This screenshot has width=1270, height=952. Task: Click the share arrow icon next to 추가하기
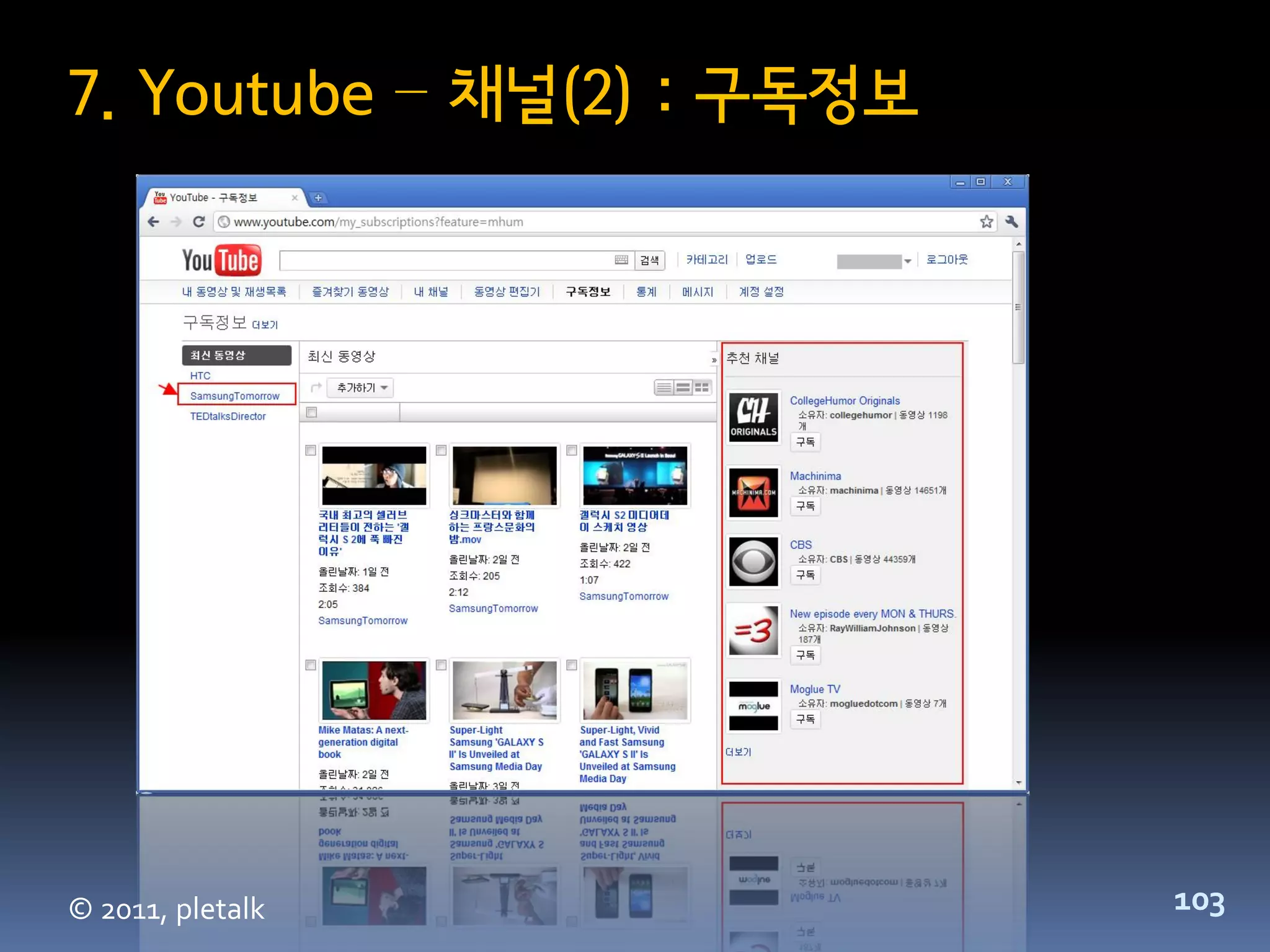tap(316, 387)
